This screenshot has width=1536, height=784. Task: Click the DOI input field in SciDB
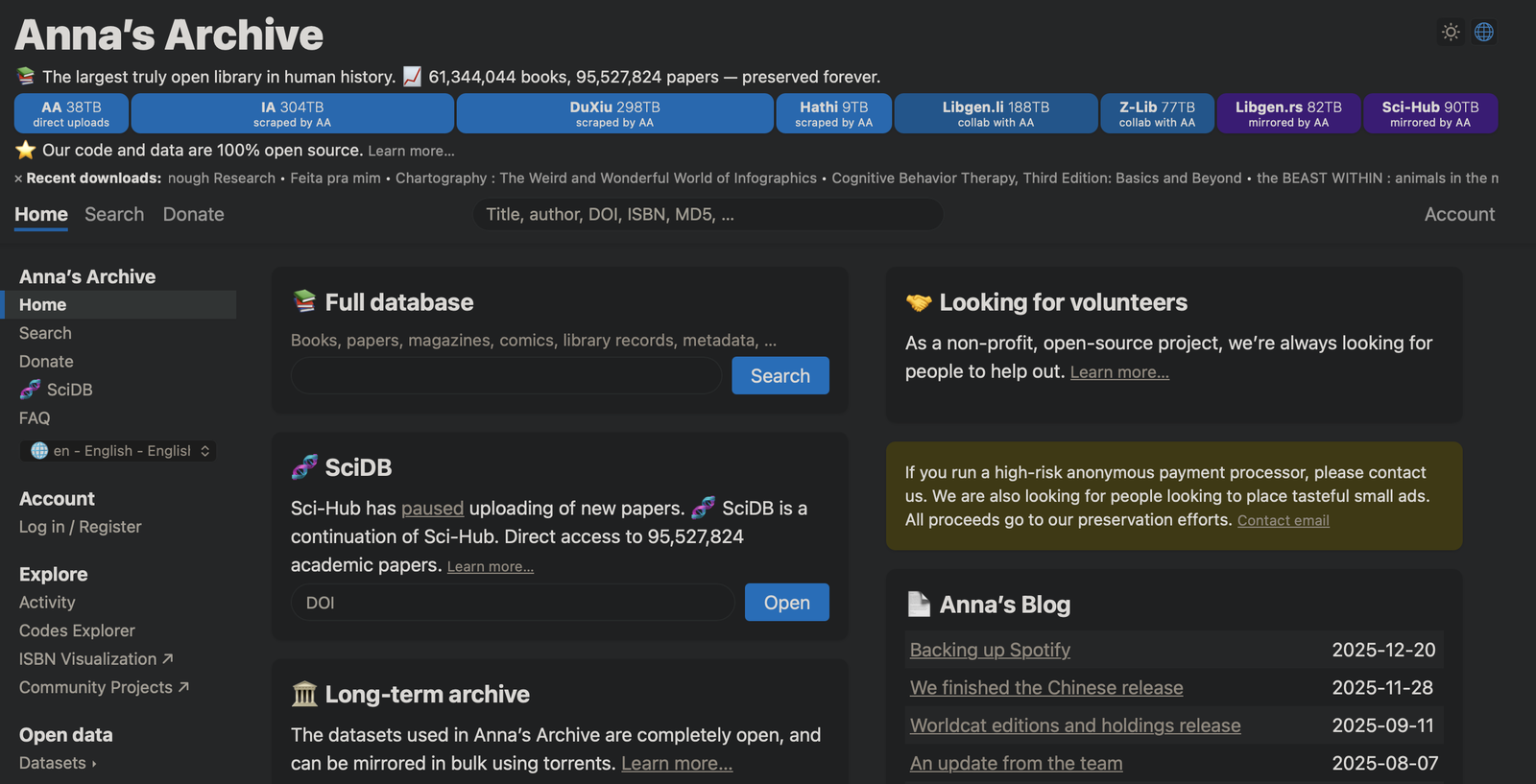click(x=513, y=603)
